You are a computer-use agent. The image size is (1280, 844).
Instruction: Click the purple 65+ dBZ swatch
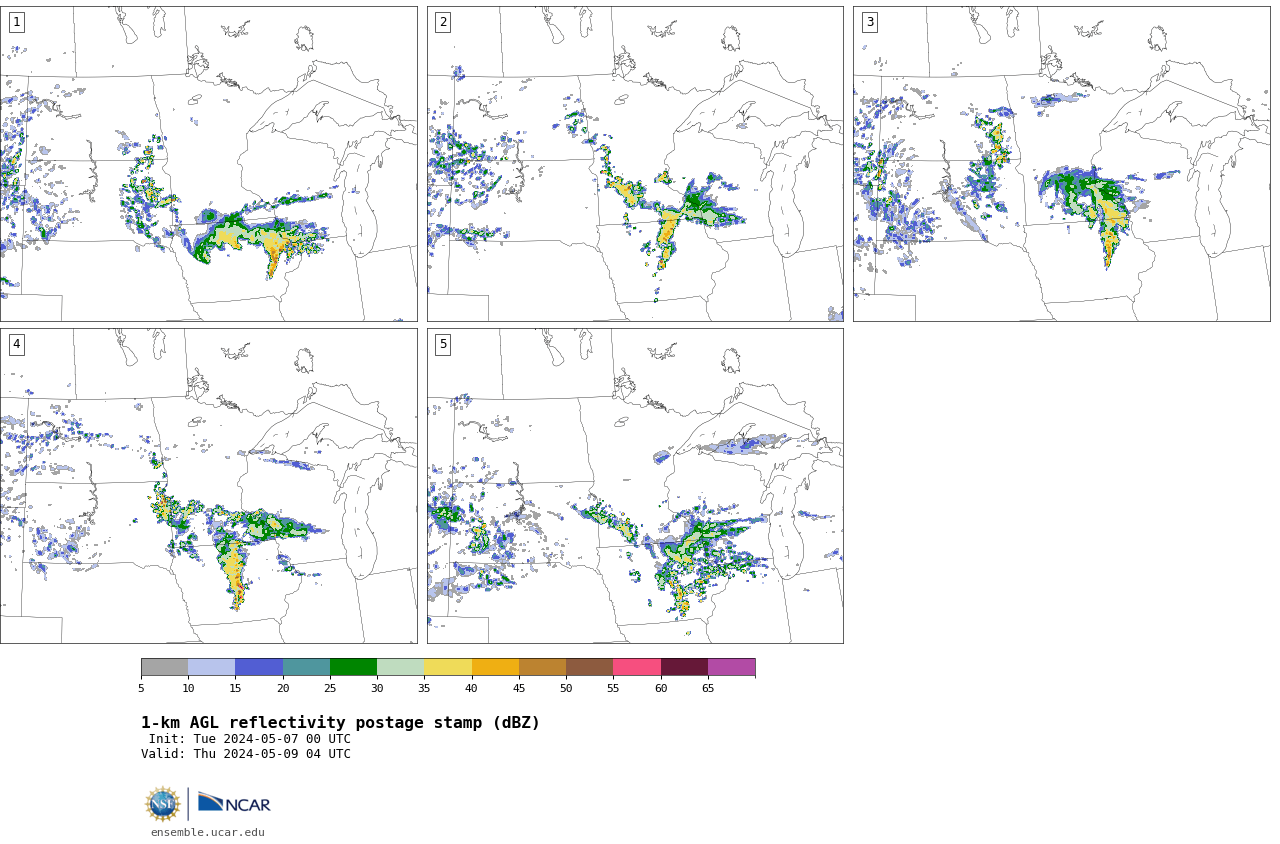pyautogui.click(x=731, y=667)
